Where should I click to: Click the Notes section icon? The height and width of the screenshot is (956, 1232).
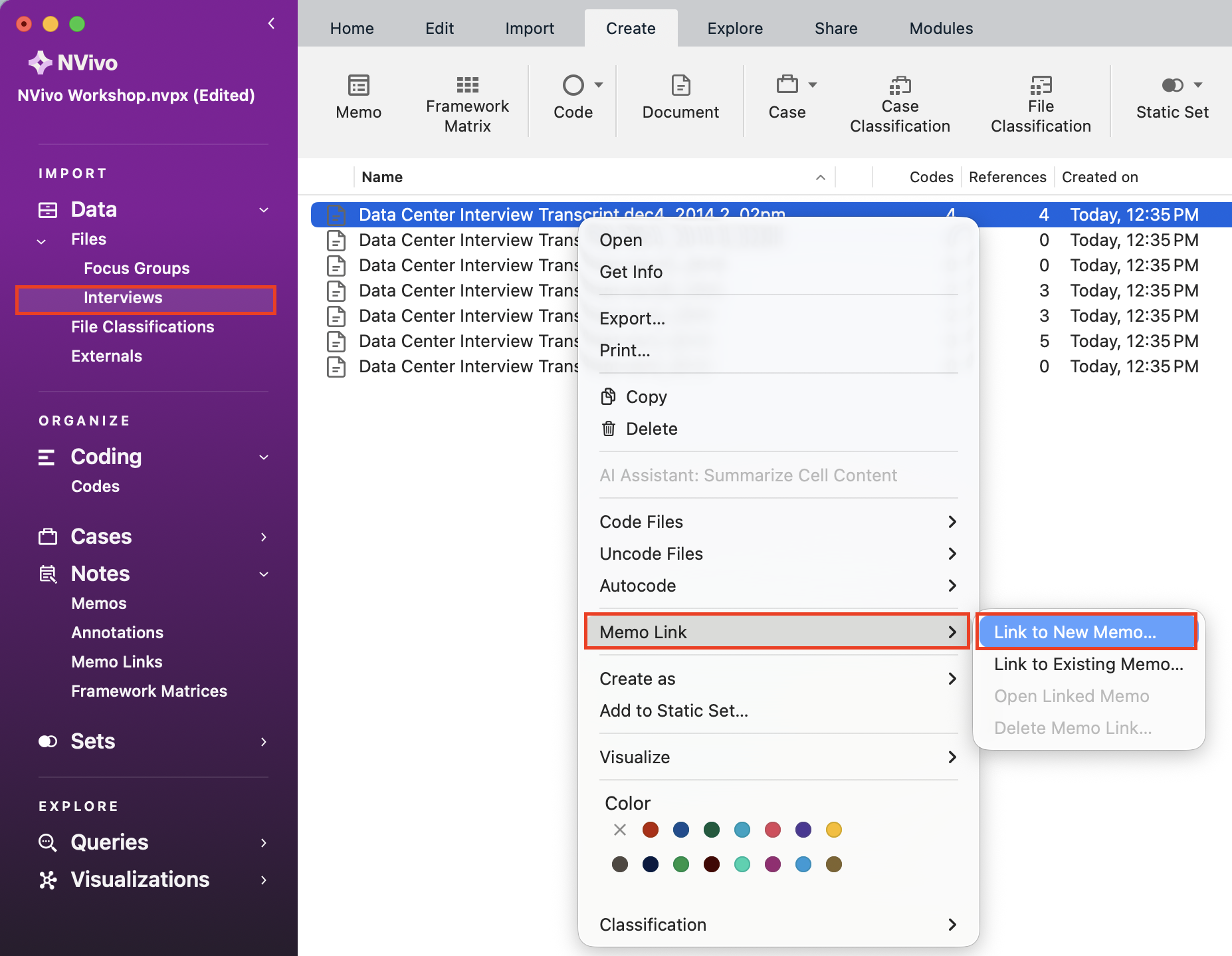coord(48,574)
